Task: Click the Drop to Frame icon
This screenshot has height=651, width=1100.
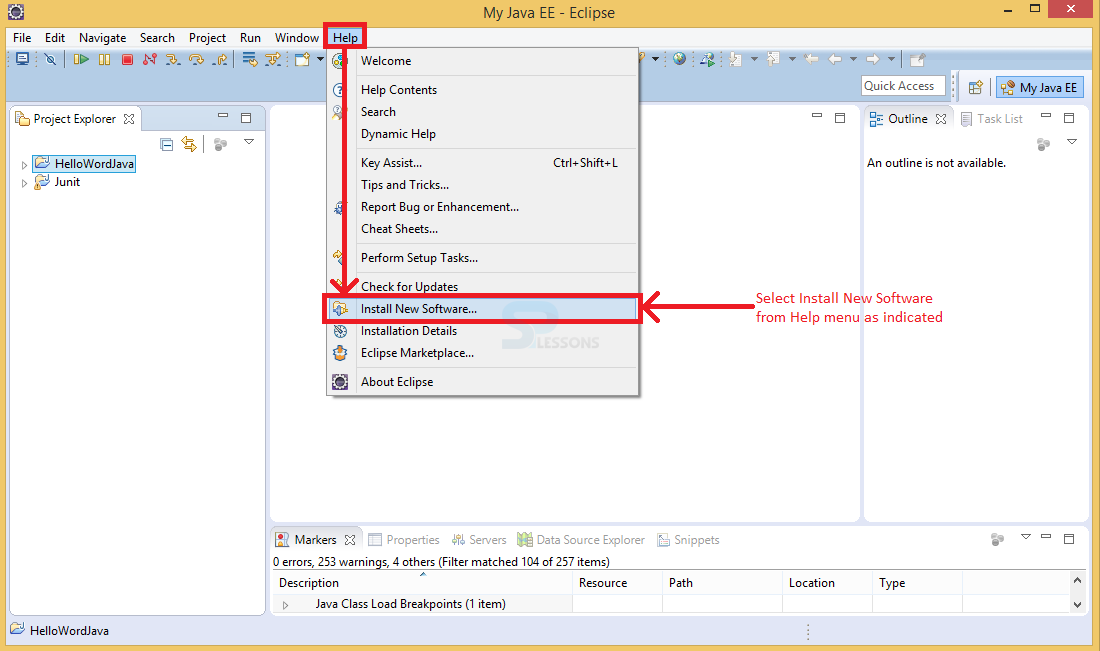Action: tap(250, 60)
